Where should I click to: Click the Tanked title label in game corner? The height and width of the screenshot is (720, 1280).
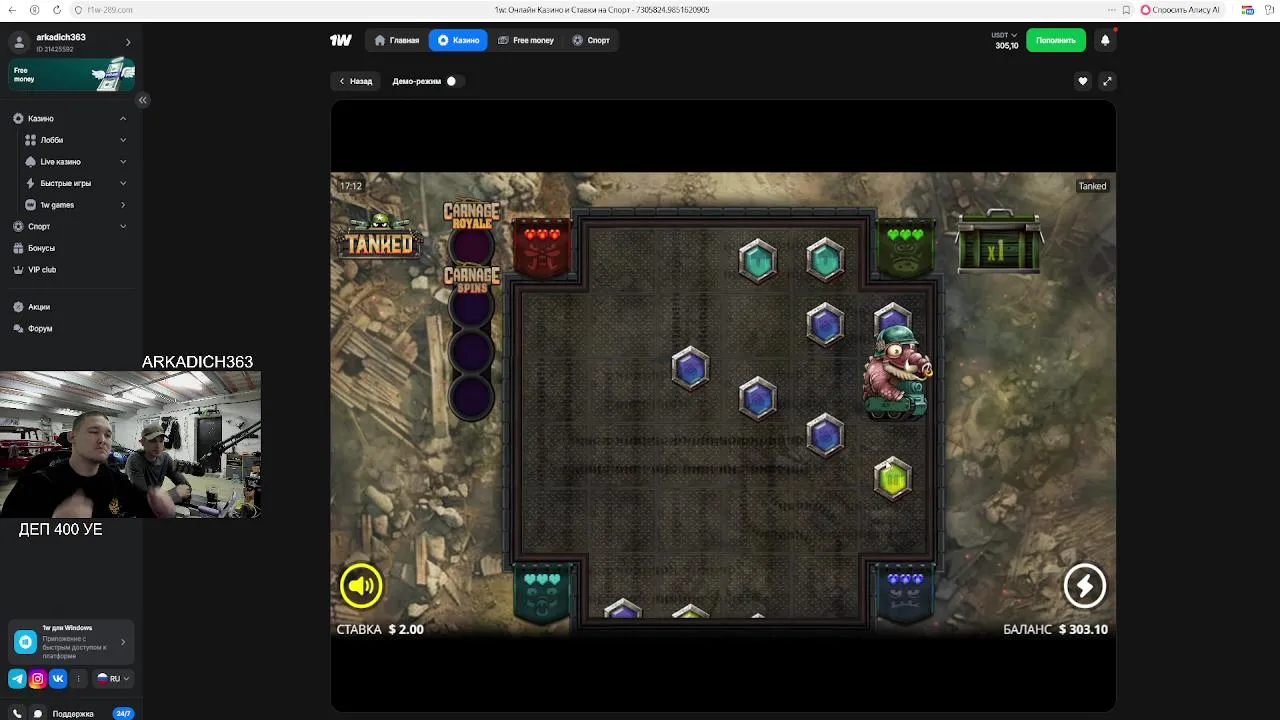tap(1092, 186)
